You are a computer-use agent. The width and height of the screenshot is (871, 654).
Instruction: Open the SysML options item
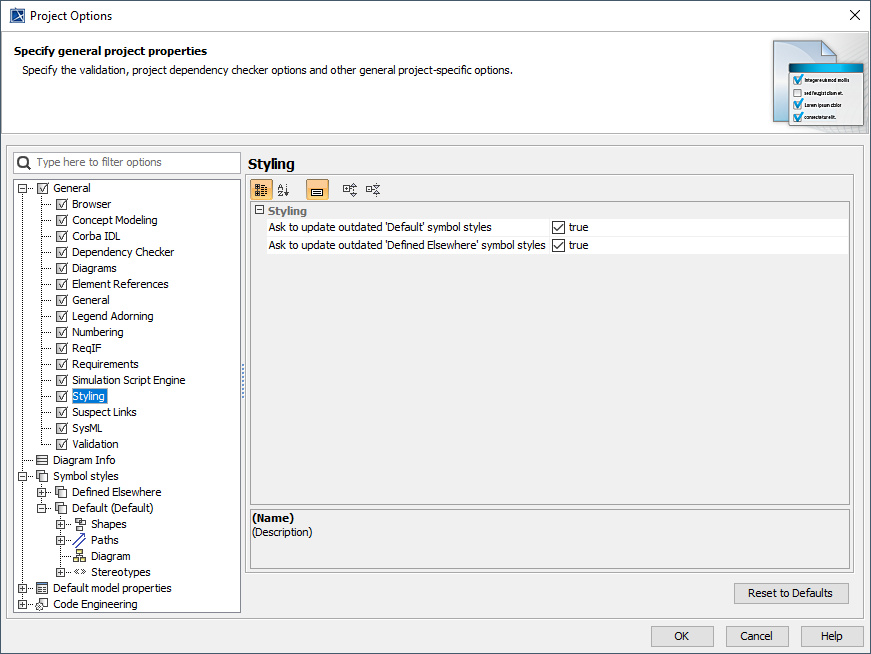pyautogui.click(x=87, y=428)
